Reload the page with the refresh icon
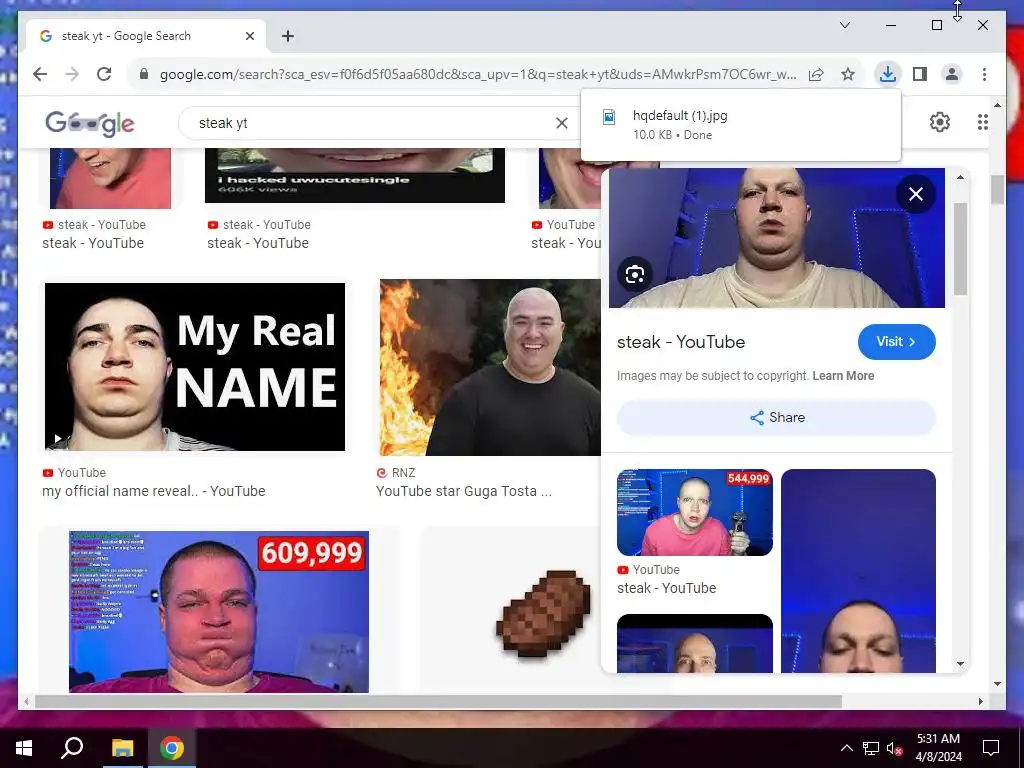The height and width of the screenshot is (768, 1024). [x=104, y=74]
